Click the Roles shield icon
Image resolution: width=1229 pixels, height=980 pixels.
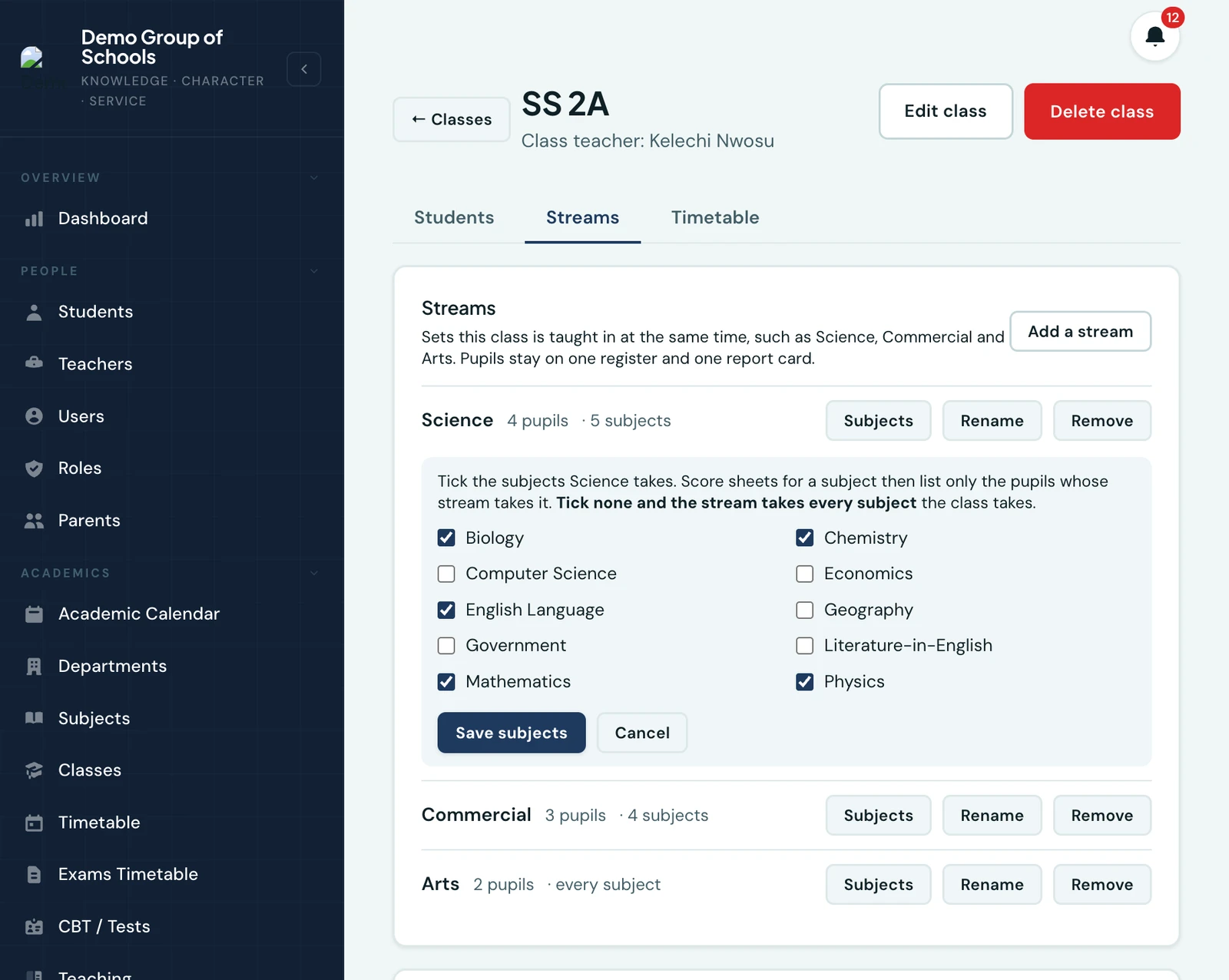(x=34, y=468)
